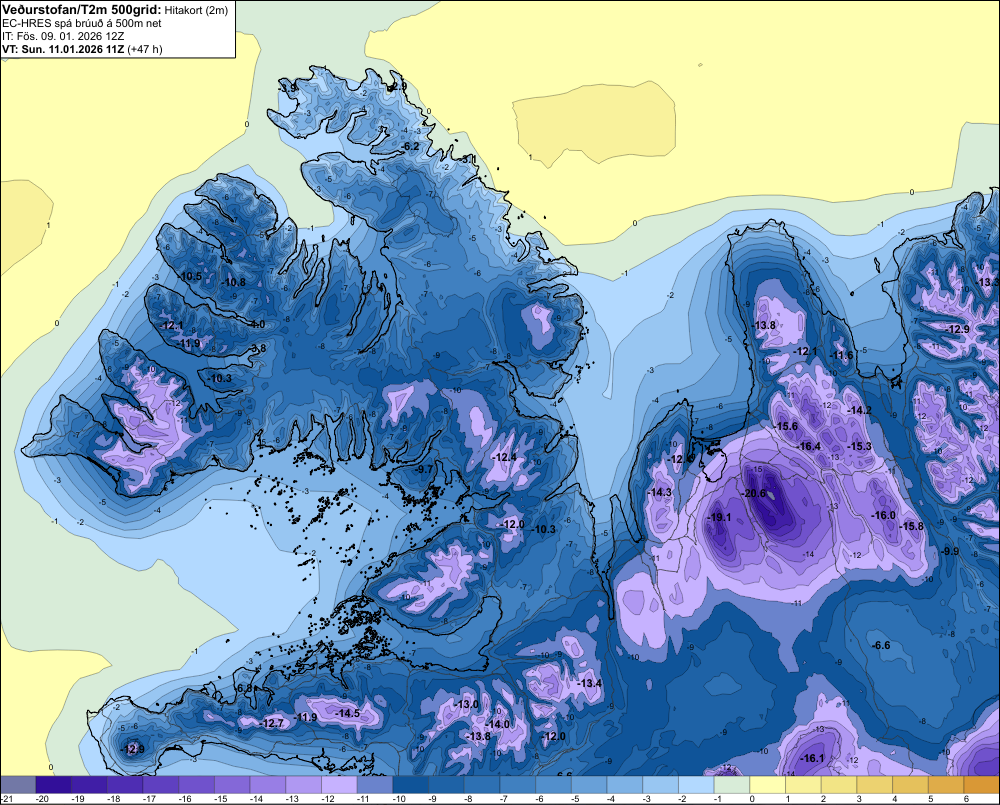Click the -13.0 temperature label
Image resolution: width=1000 pixels, height=805 pixels.
click(466, 704)
